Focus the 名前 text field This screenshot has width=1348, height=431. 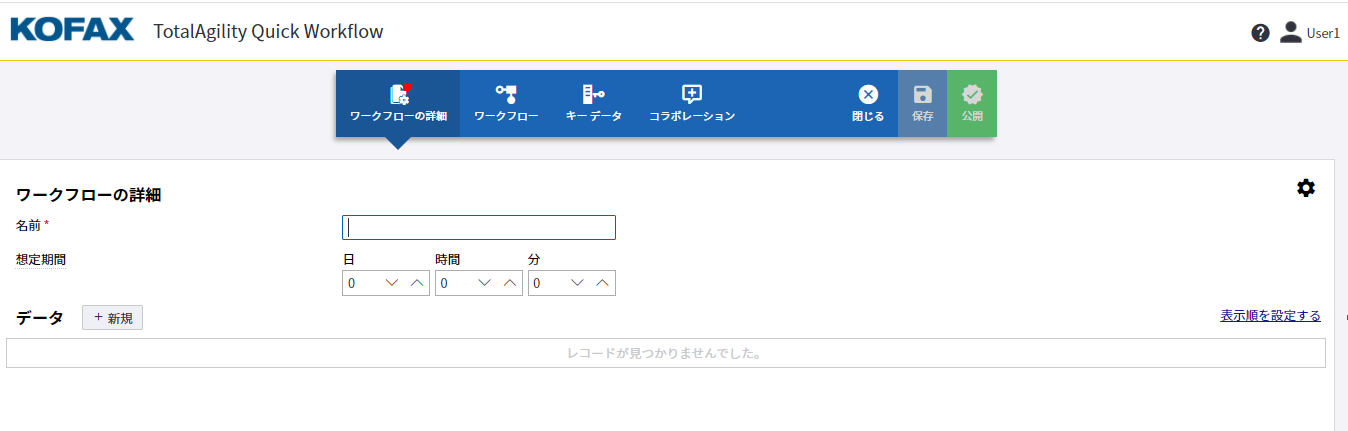pyautogui.click(x=479, y=228)
